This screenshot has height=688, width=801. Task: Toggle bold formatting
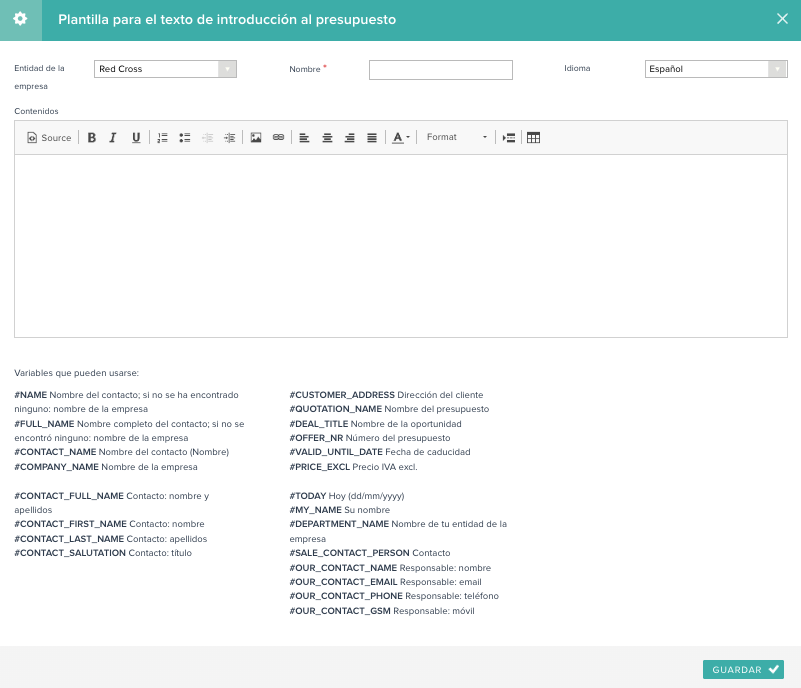pyautogui.click(x=92, y=137)
